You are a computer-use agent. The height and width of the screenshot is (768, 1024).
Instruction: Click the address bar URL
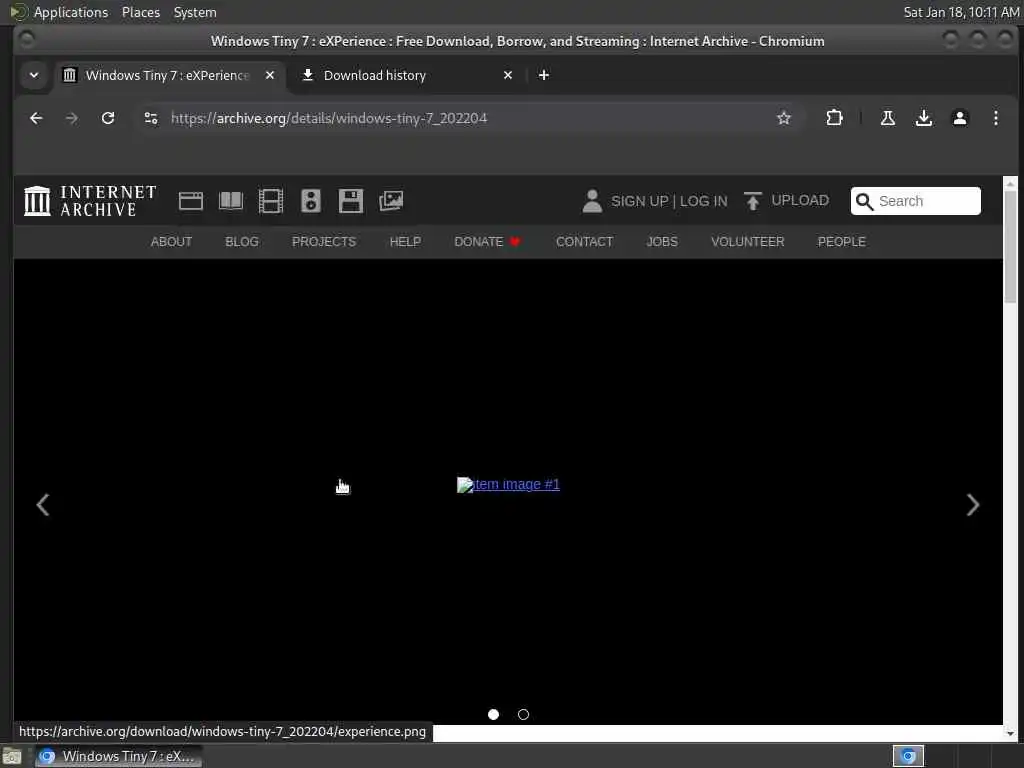coord(328,118)
